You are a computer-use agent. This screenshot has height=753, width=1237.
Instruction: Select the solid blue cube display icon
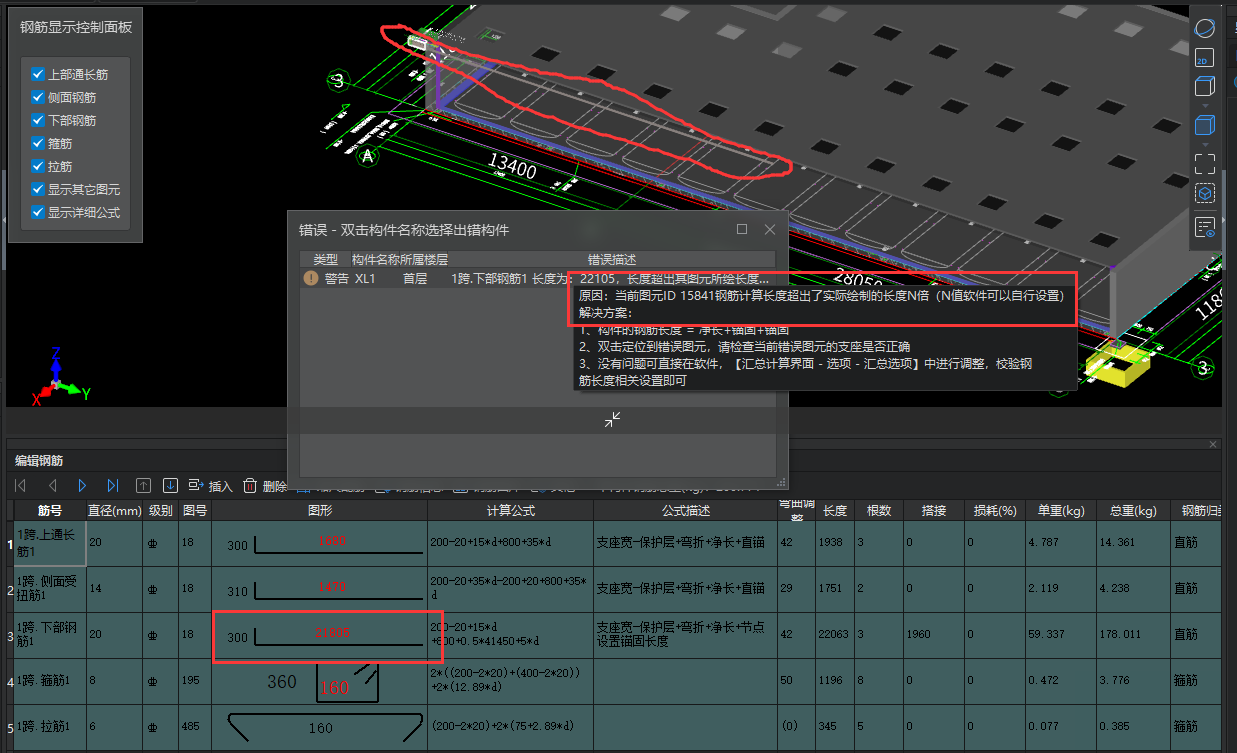coord(1205,126)
